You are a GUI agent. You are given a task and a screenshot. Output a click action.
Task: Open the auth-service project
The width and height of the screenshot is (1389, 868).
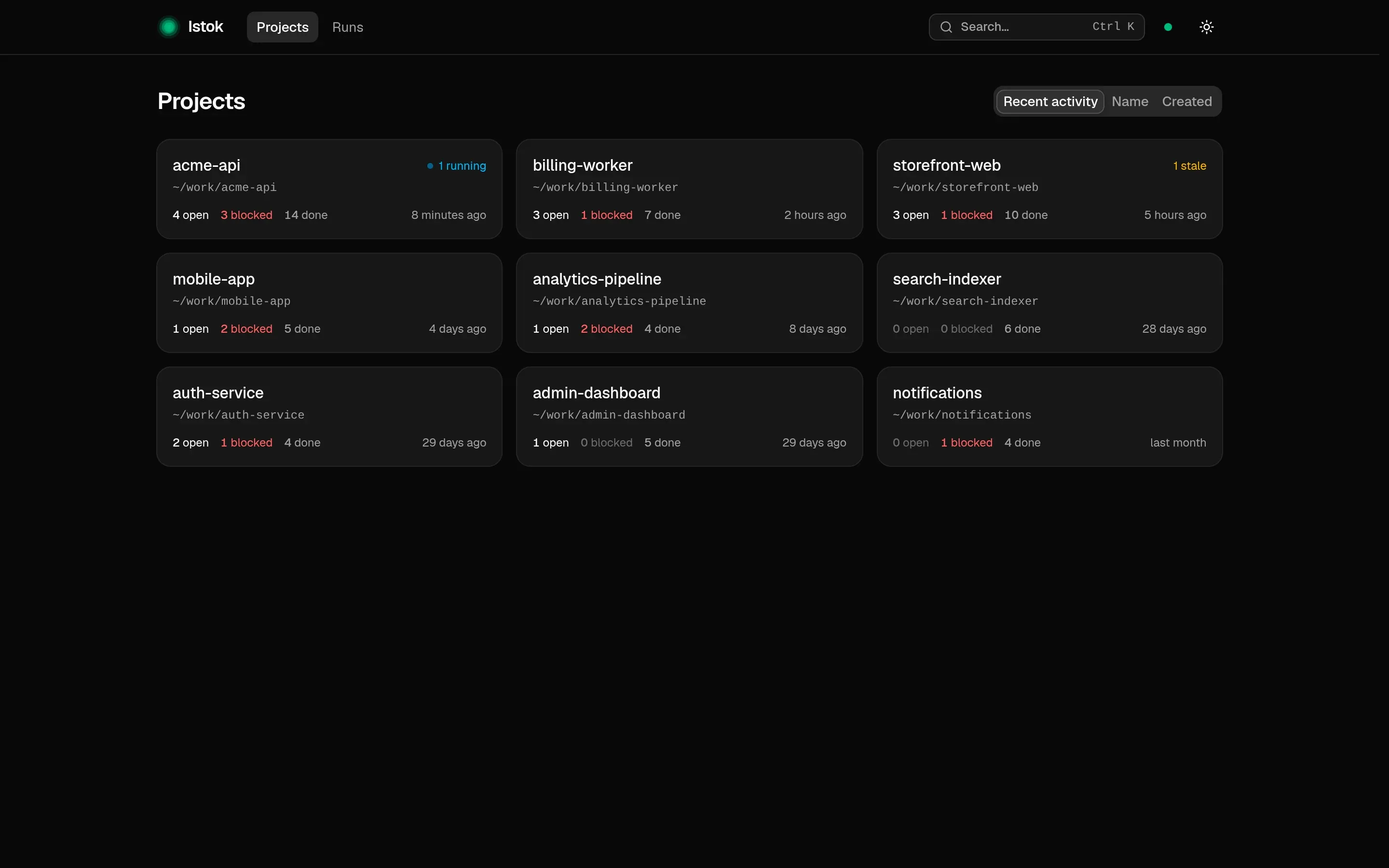329,417
